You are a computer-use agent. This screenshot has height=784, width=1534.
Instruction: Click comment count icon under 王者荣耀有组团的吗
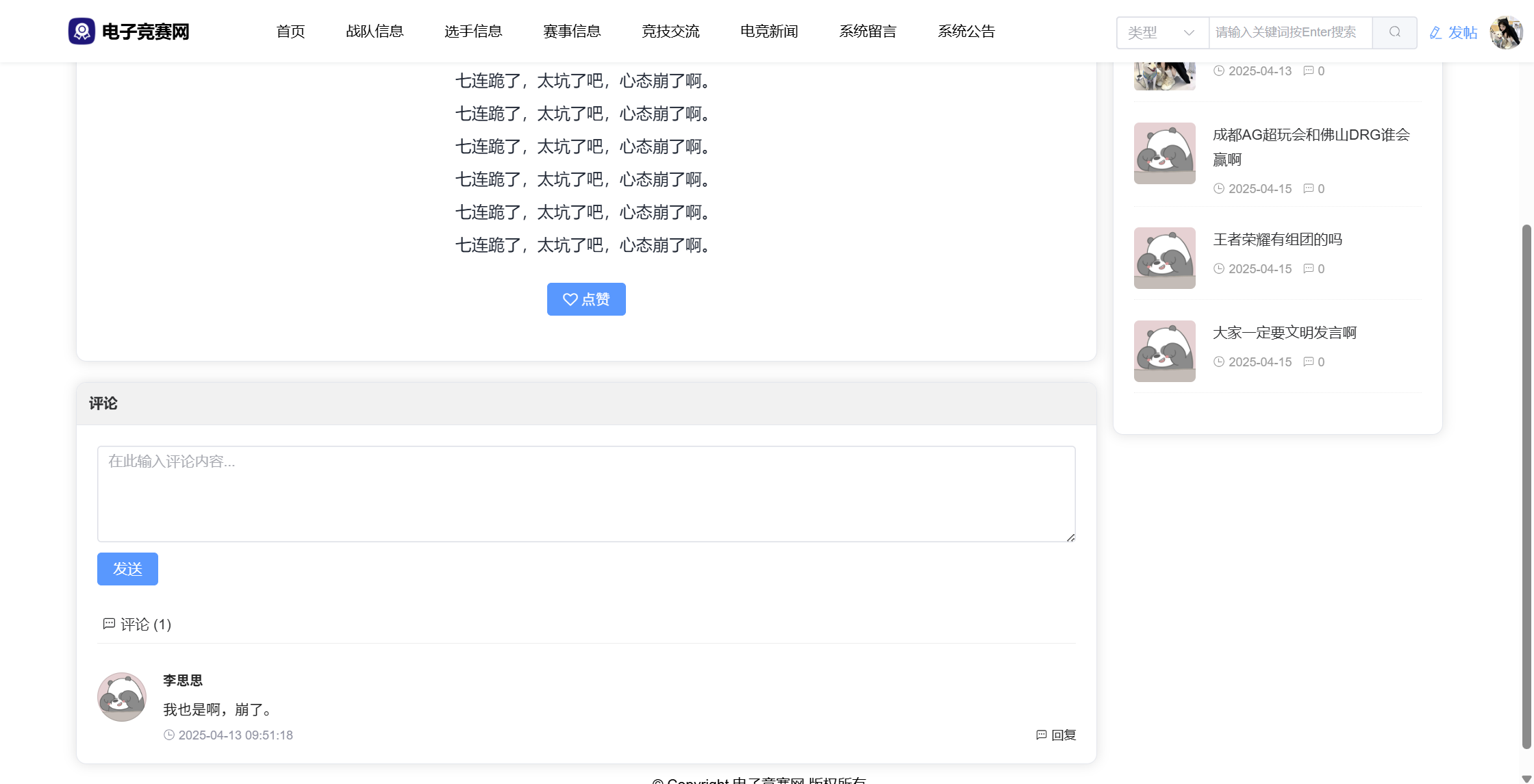pyautogui.click(x=1308, y=268)
